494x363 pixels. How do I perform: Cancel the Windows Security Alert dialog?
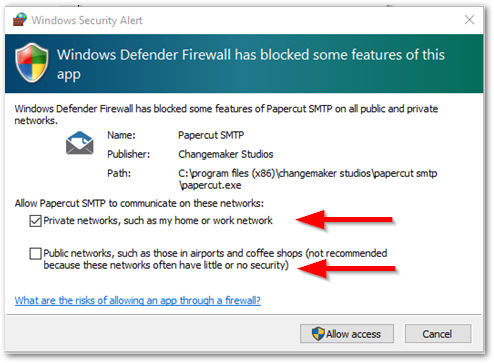tap(438, 333)
